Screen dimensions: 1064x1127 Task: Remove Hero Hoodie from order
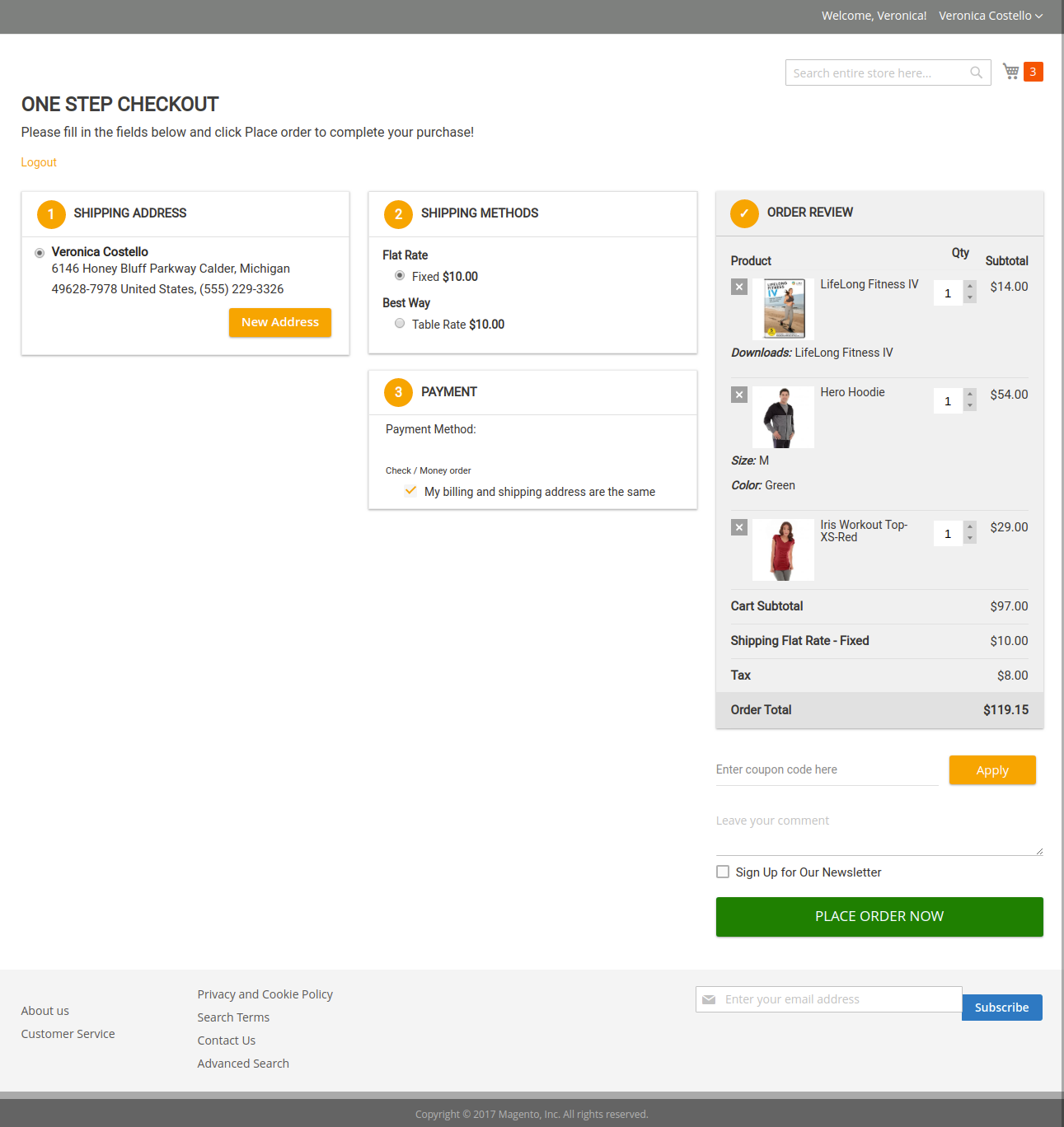pos(739,395)
